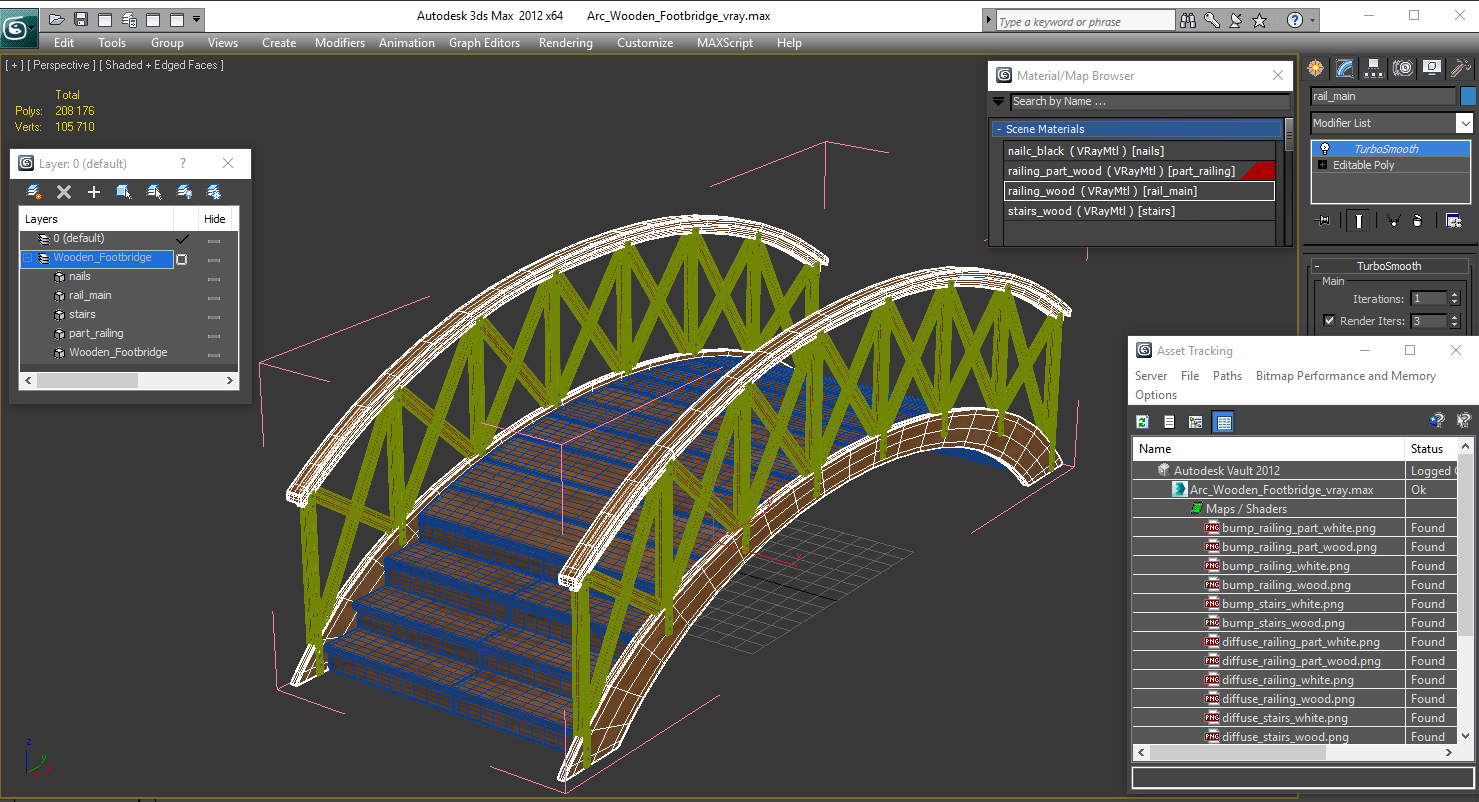This screenshot has height=802, width=1479.
Task: Click the Open File icon in quick access toolbar
Action: pos(57,19)
